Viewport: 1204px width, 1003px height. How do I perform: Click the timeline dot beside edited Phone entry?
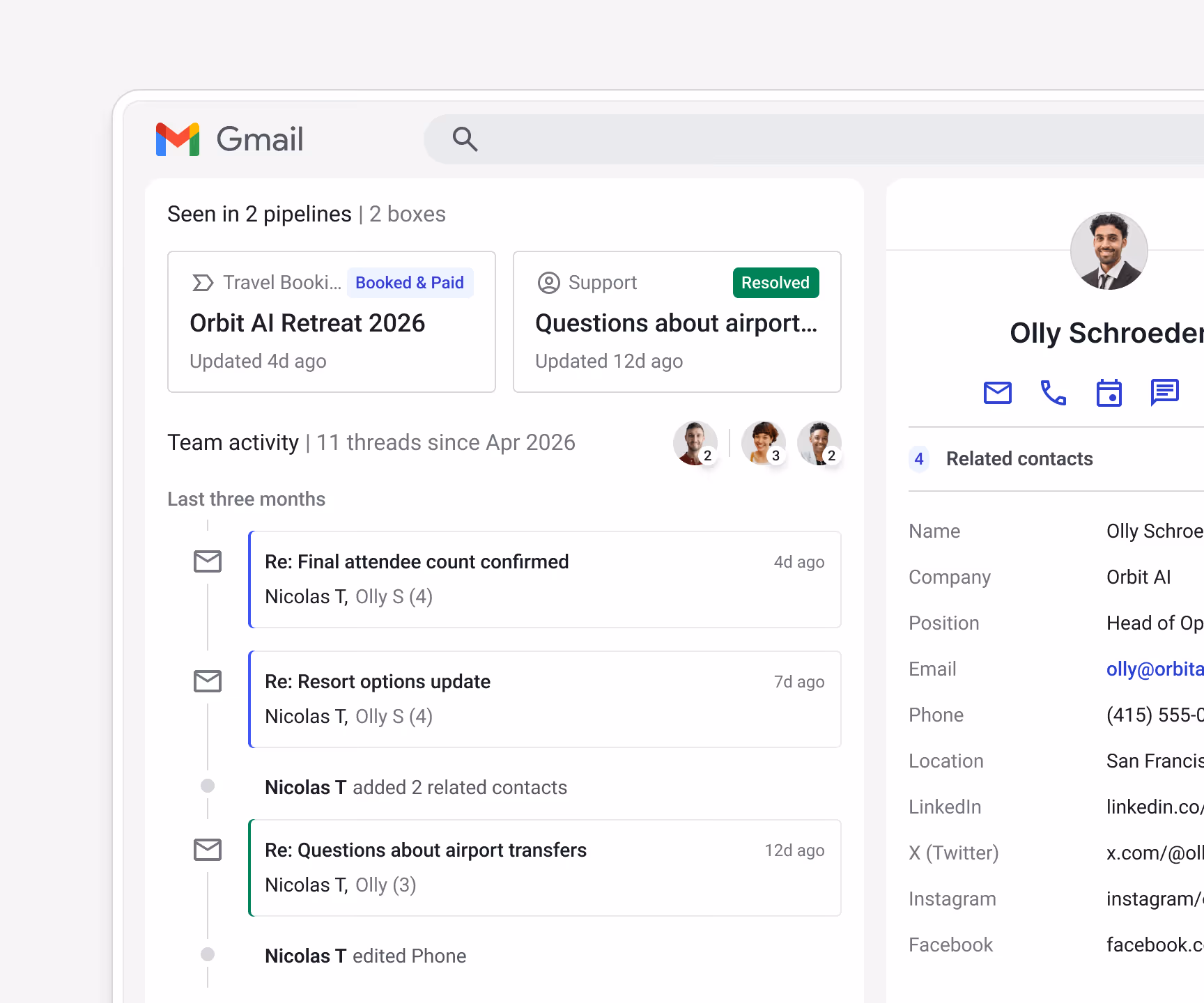[208, 954]
